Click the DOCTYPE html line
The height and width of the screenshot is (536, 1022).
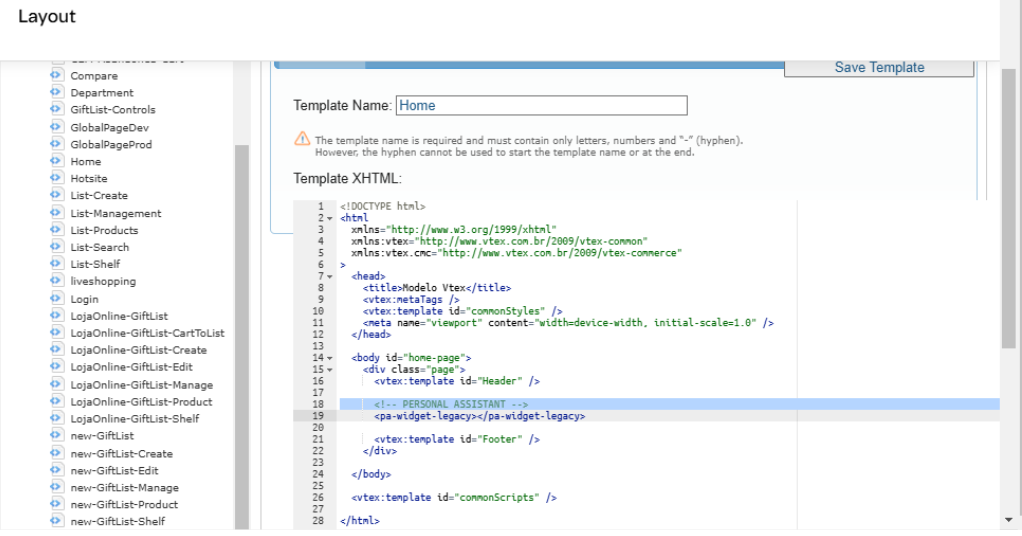[383, 206]
